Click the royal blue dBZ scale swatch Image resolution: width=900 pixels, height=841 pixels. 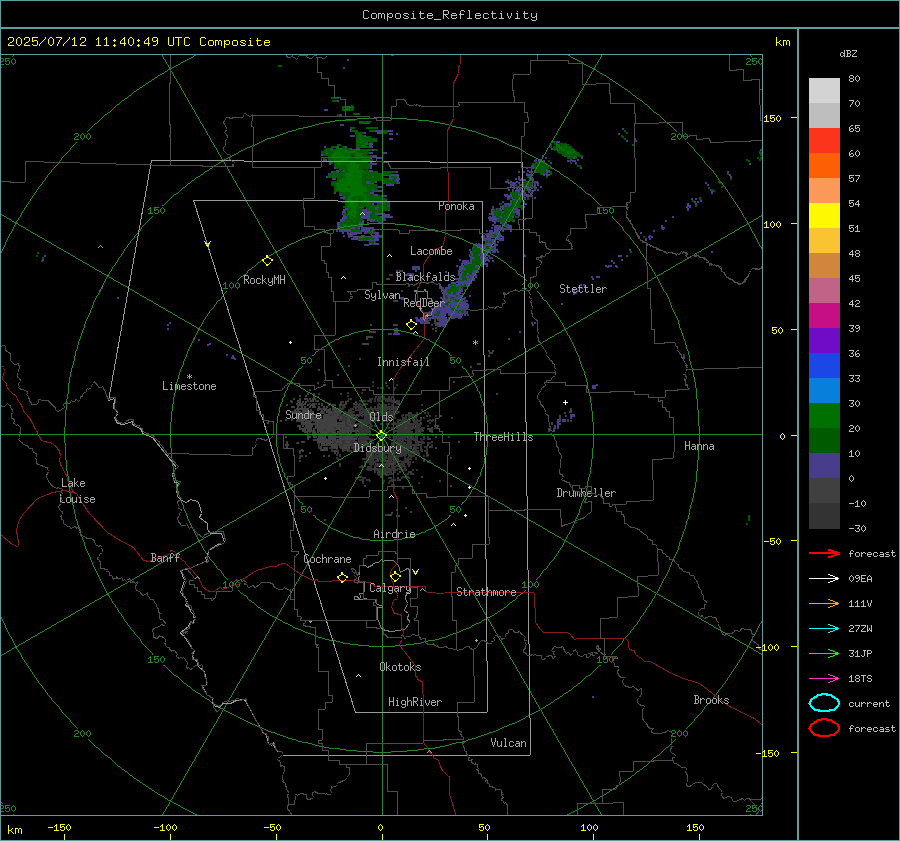[x=824, y=366]
